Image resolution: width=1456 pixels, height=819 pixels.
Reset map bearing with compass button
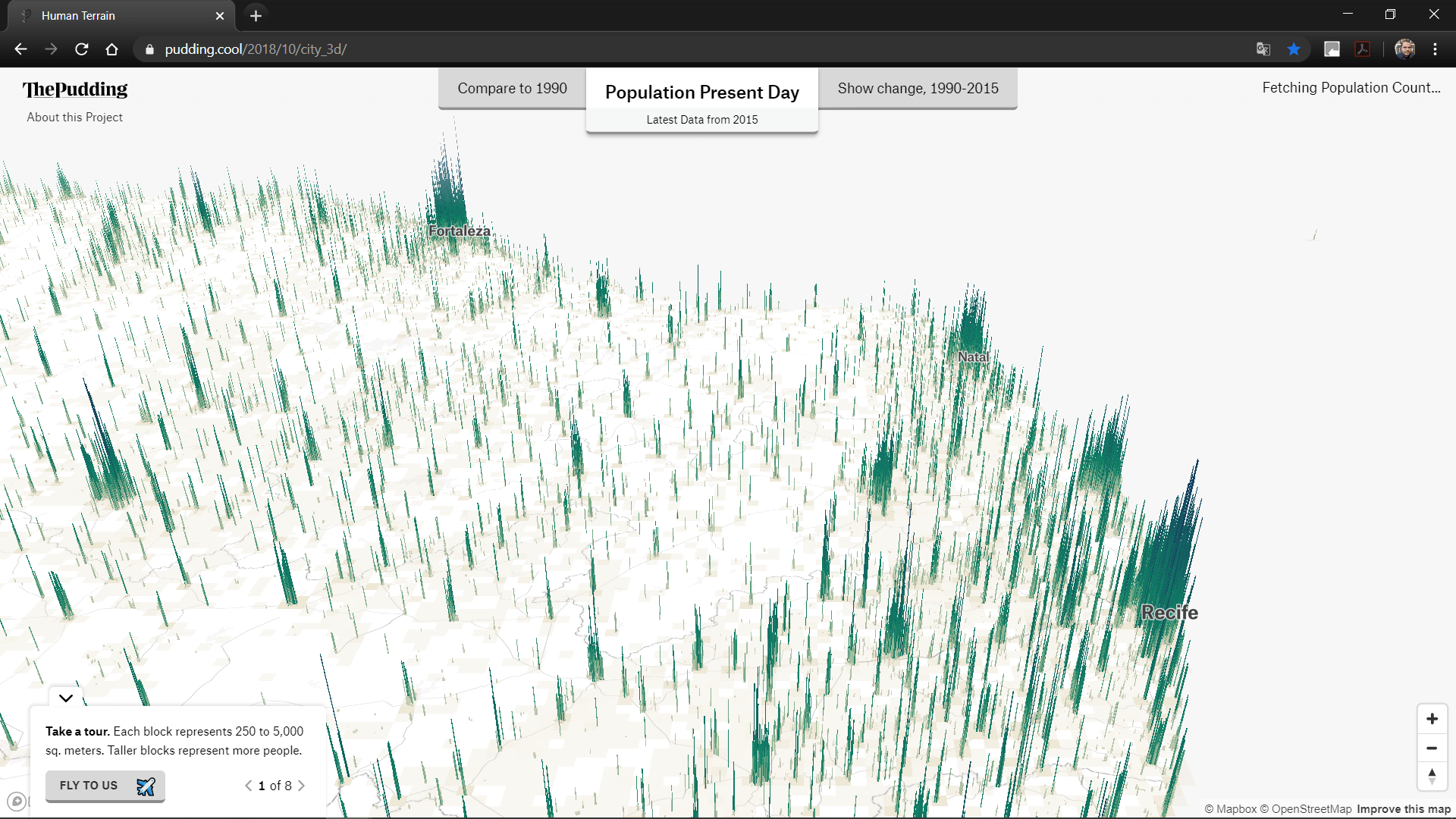pyautogui.click(x=1432, y=776)
